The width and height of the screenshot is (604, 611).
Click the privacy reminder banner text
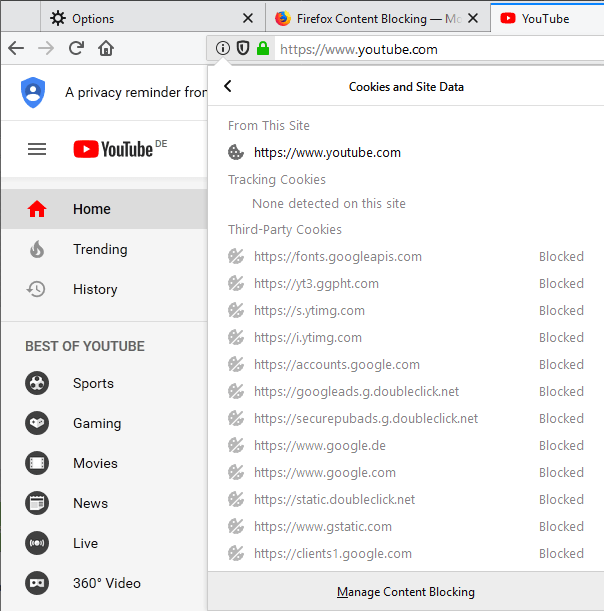[136, 92]
